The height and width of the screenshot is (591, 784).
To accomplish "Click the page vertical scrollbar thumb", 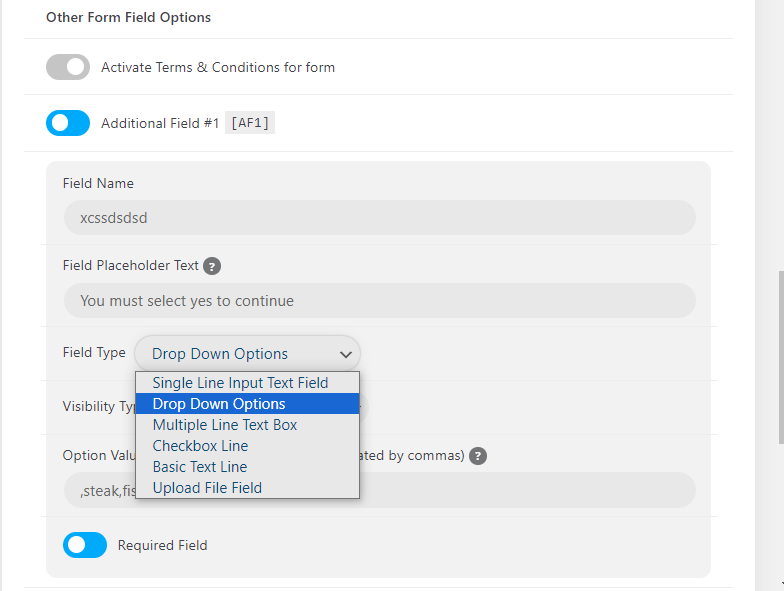I will click(x=781, y=358).
